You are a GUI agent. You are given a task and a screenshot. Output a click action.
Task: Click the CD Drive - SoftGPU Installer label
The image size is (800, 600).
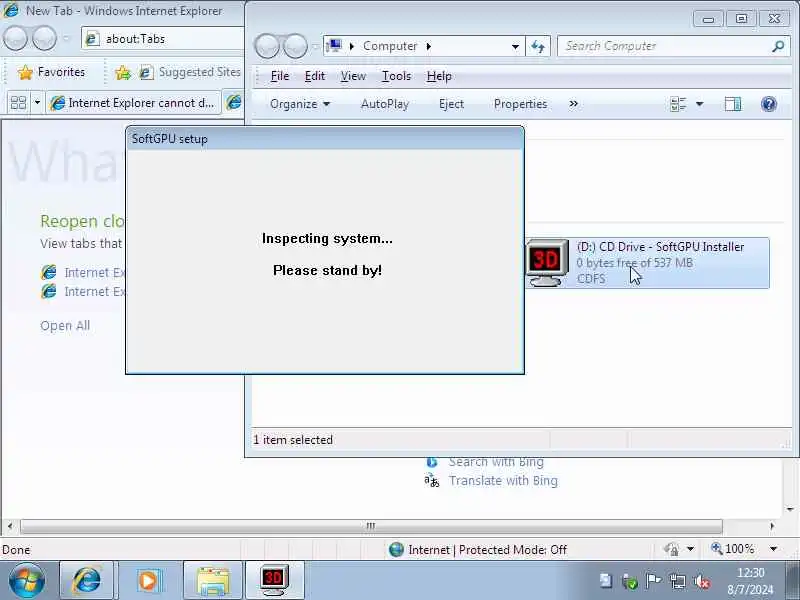[660, 247]
